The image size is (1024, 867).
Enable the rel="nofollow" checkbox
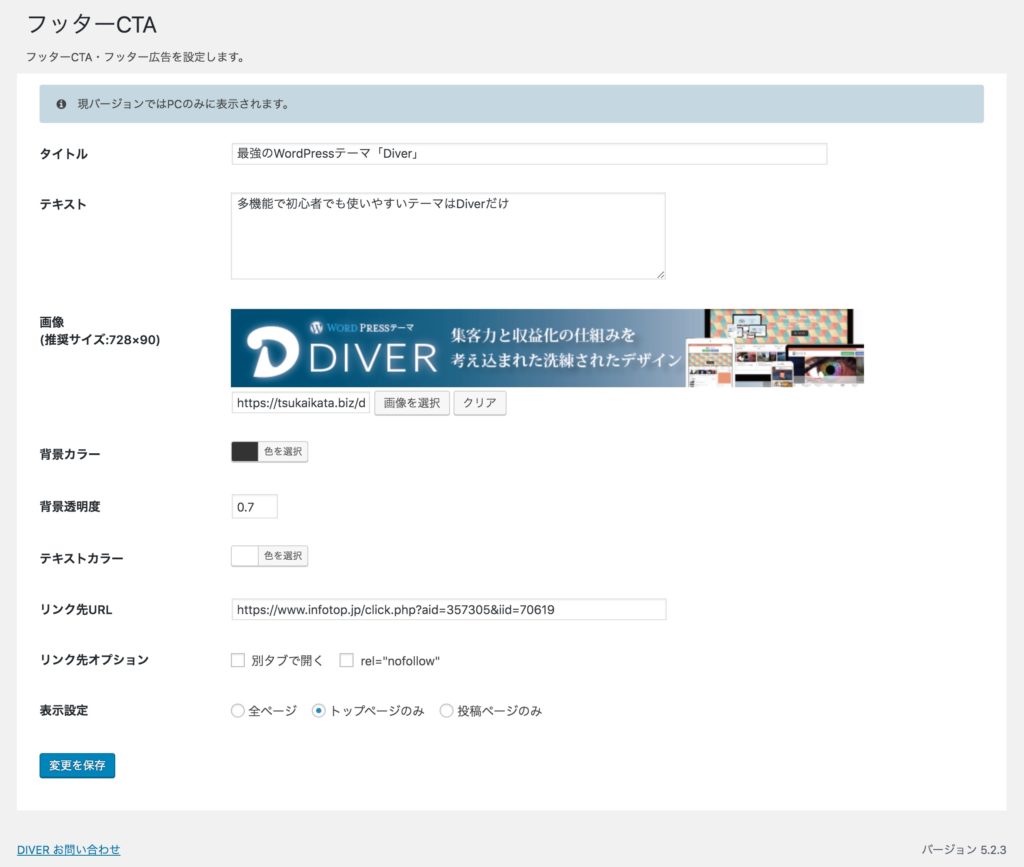click(346, 661)
